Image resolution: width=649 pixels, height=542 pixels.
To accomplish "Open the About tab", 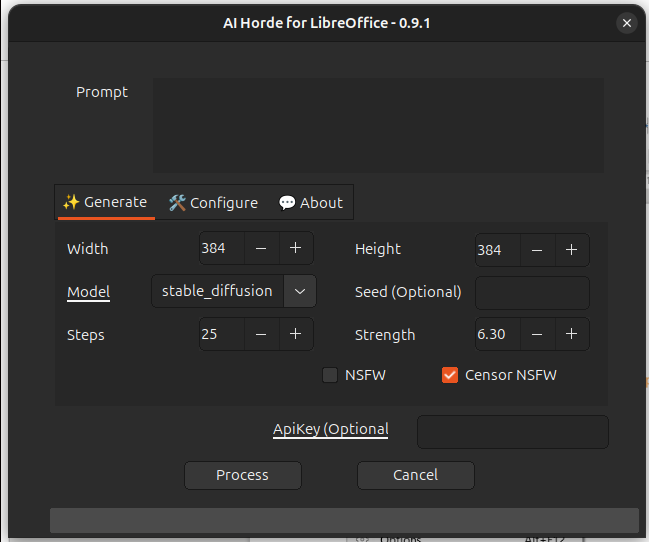I will [310, 203].
